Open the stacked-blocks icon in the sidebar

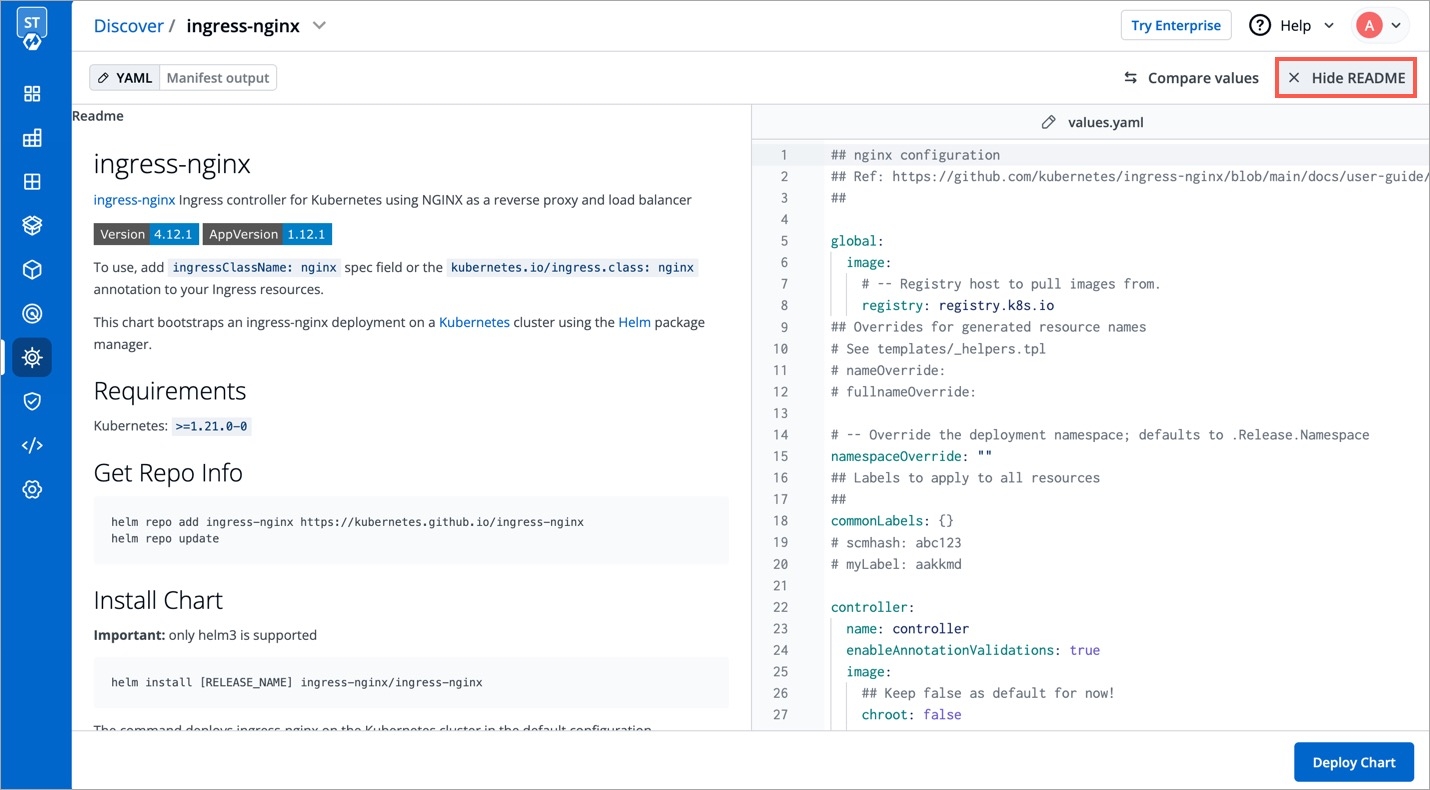[32, 138]
